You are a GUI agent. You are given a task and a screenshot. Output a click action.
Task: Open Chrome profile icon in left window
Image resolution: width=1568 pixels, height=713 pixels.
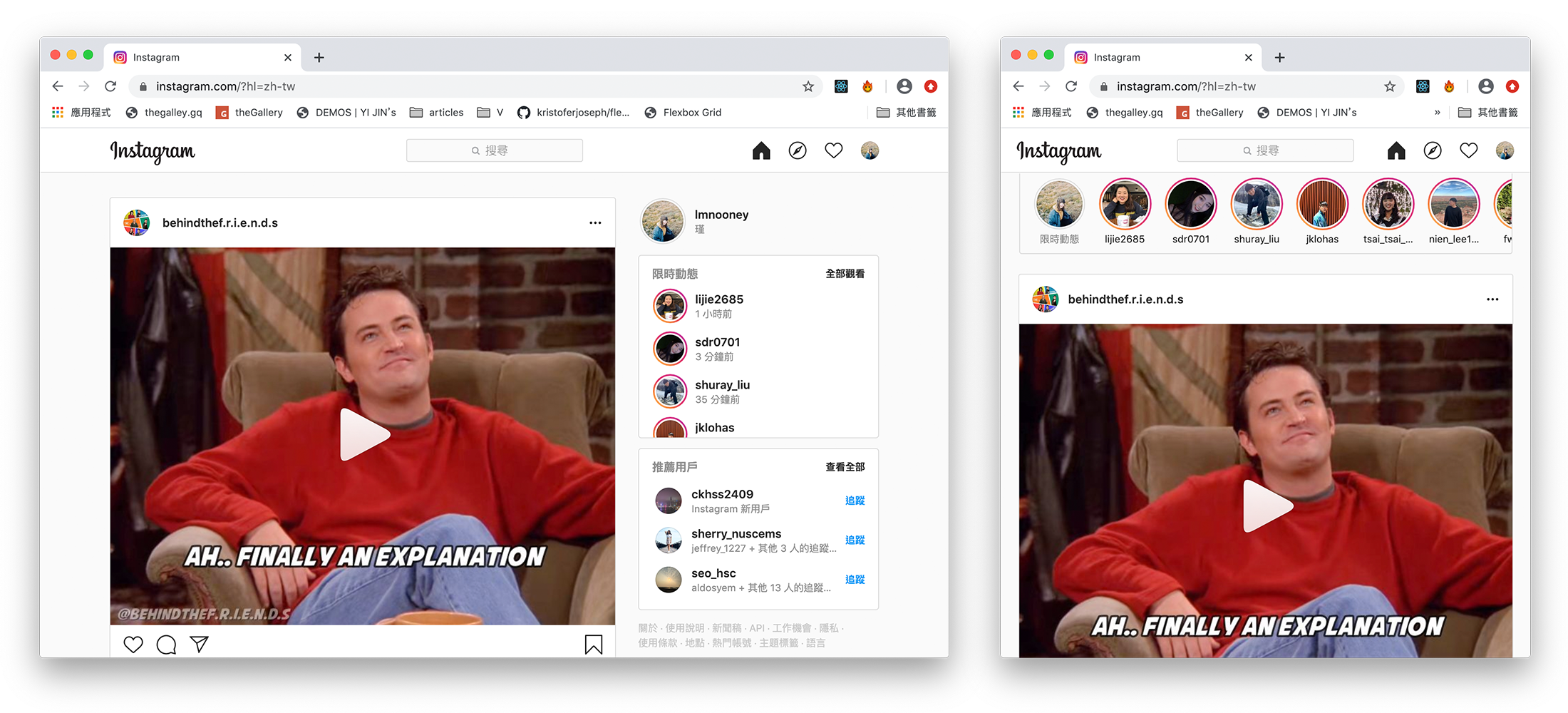[x=904, y=86]
